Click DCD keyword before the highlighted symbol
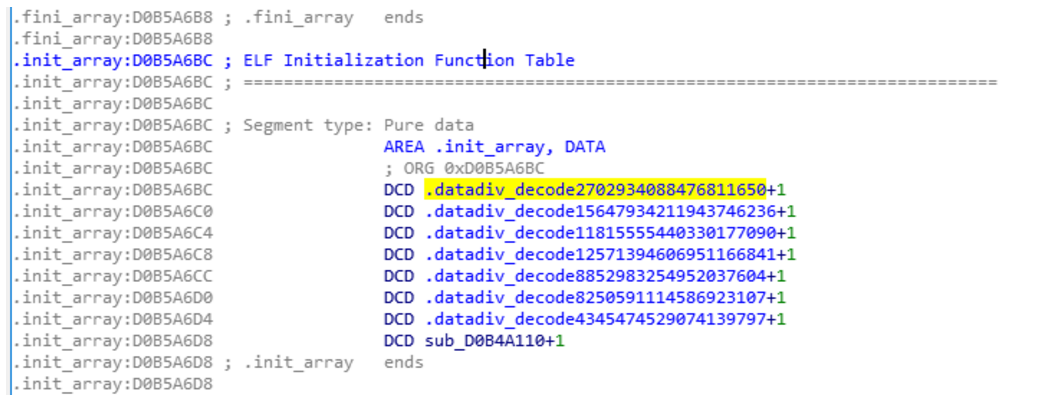 point(399,190)
